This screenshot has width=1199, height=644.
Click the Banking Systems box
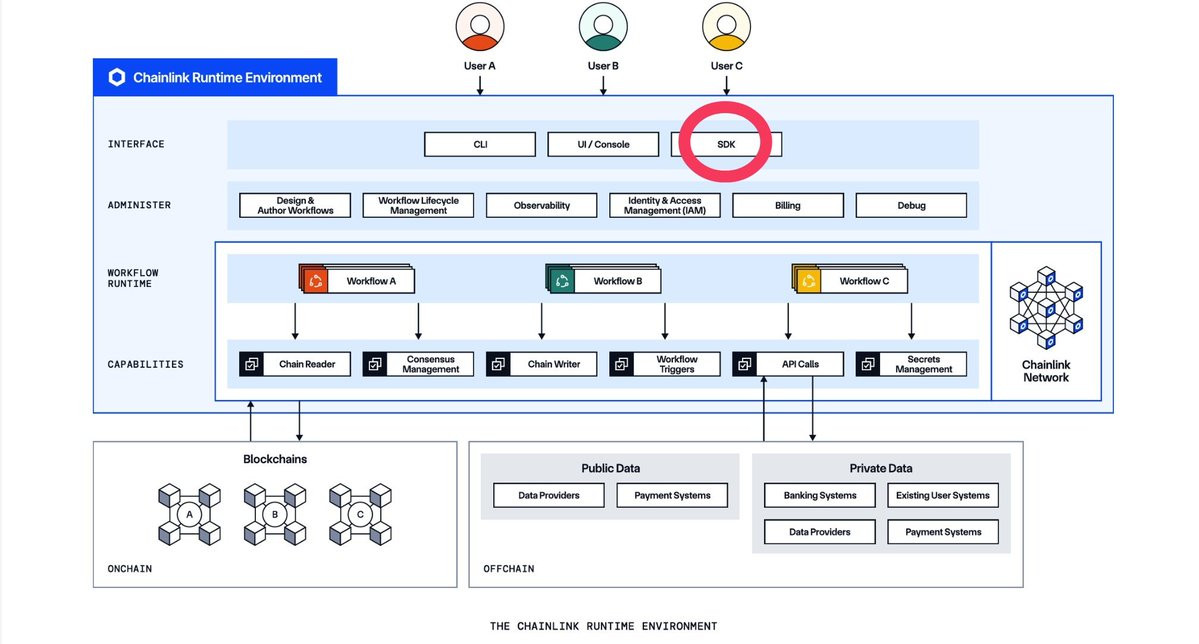point(820,496)
